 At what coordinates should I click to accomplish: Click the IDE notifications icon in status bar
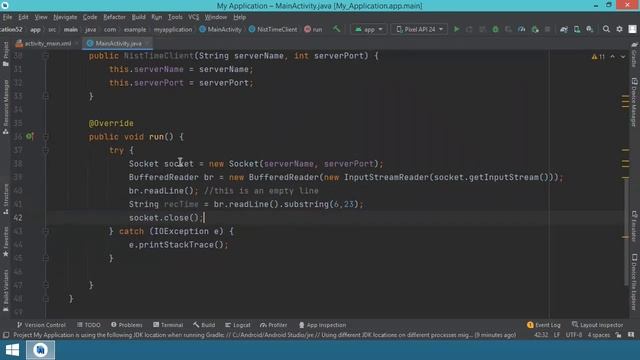[631, 335]
